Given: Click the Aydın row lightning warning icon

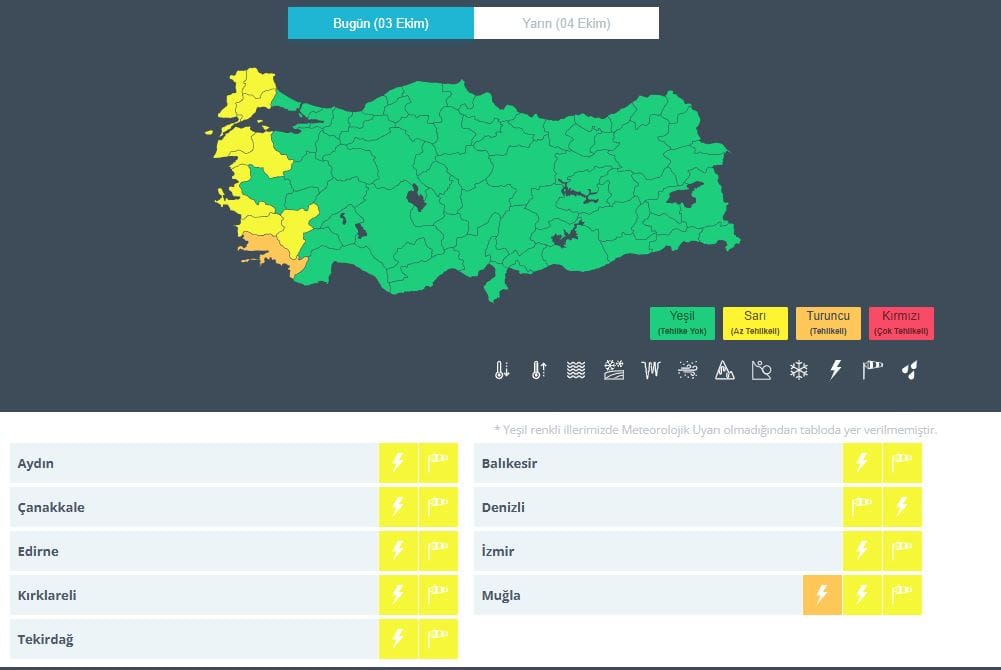Looking at the screenshot, I should (x=398, y=463).
